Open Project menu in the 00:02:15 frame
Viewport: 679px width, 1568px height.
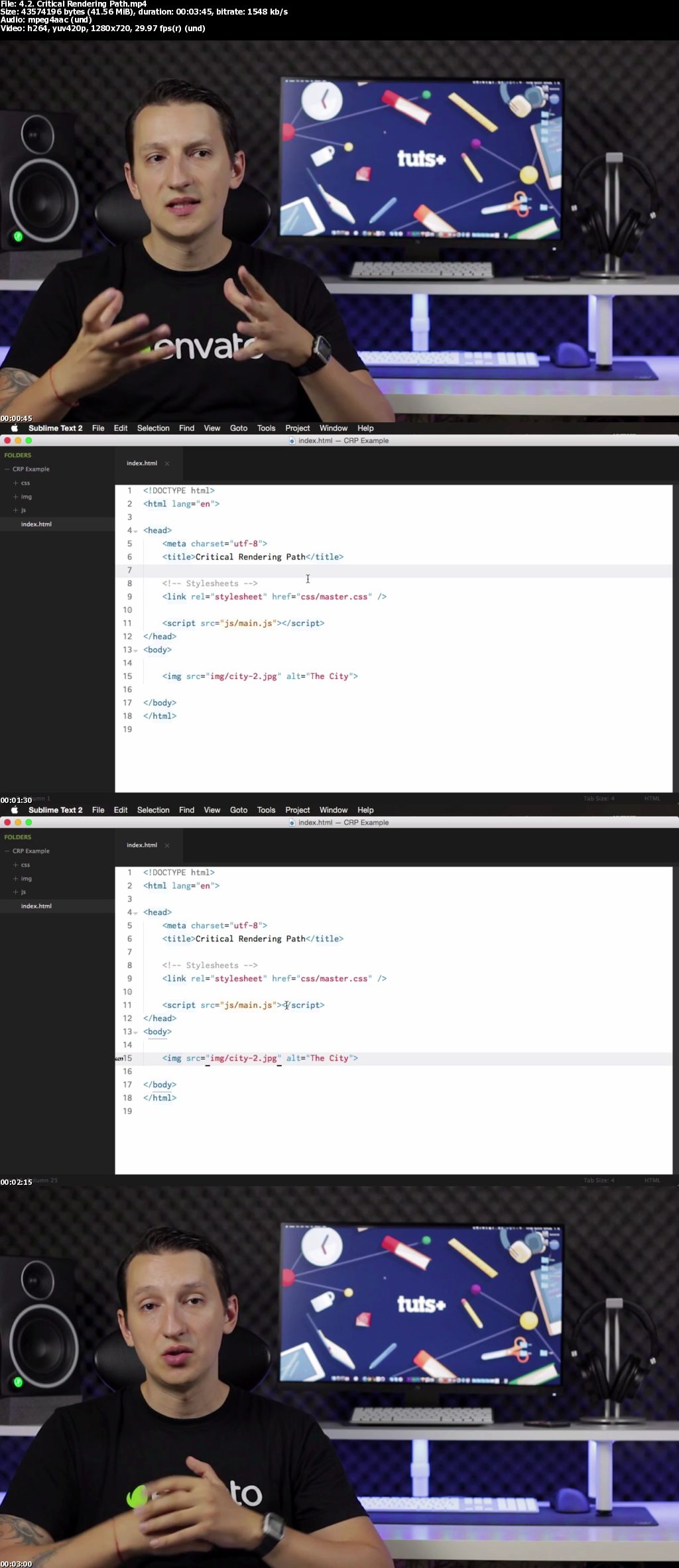tap(298, 810)
